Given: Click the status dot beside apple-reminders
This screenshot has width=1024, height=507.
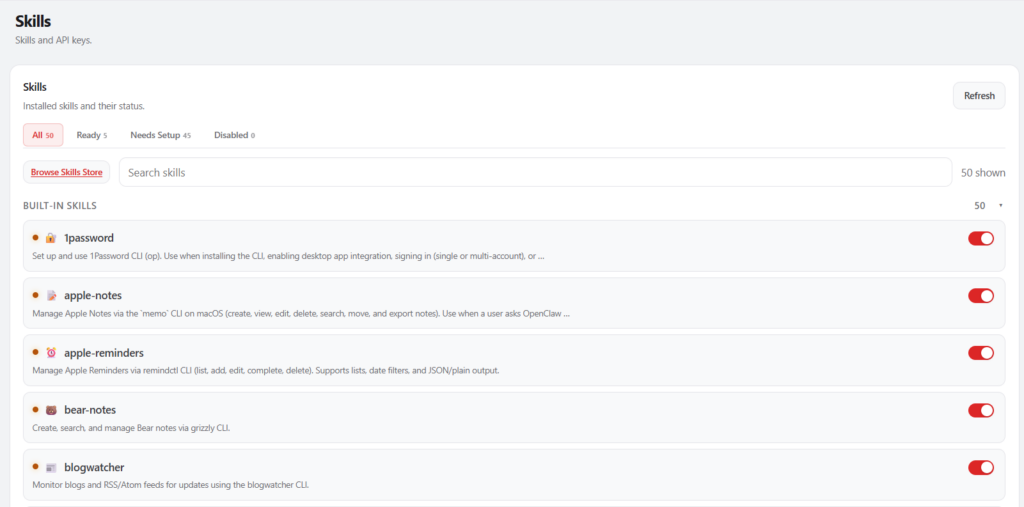Looking at the screenshot, I should [35, 352].
